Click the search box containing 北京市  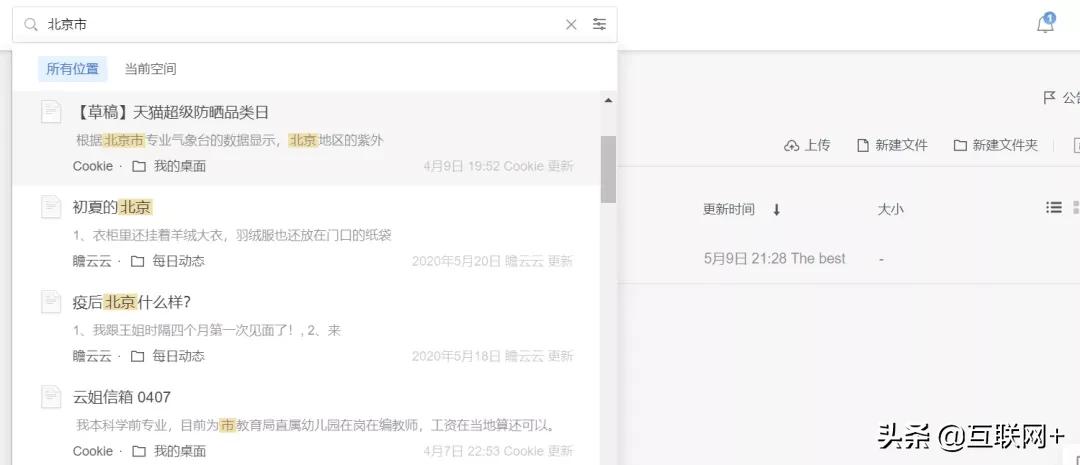(315, 25)
